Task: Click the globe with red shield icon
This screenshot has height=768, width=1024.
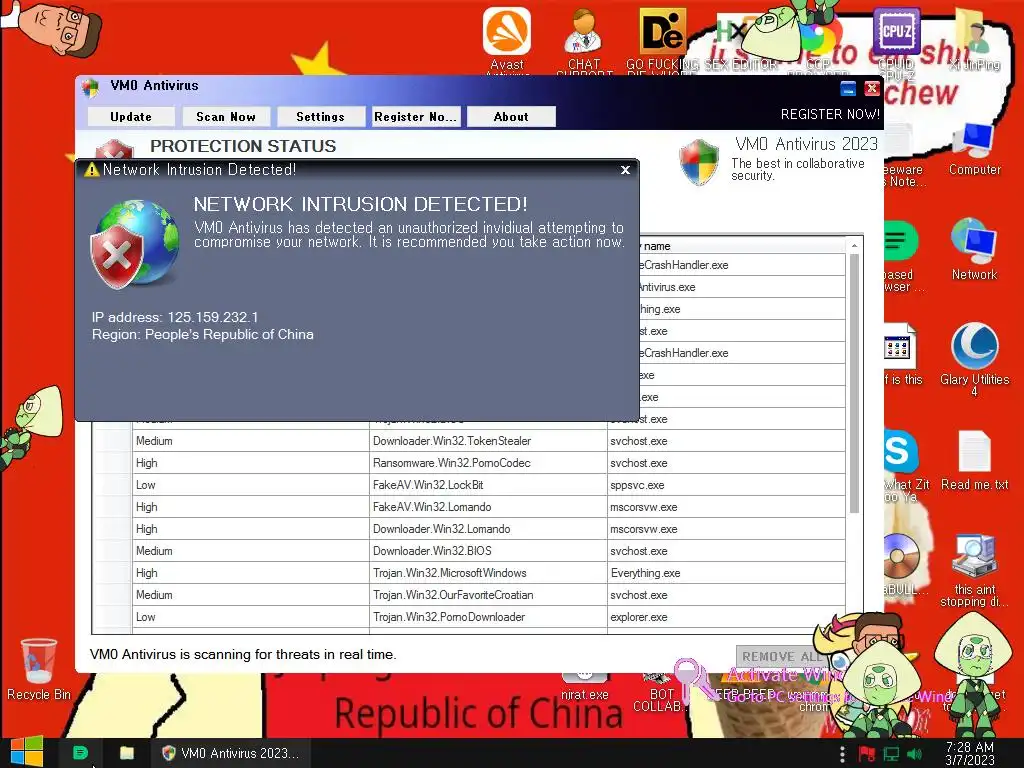Action: coord(135,244)
